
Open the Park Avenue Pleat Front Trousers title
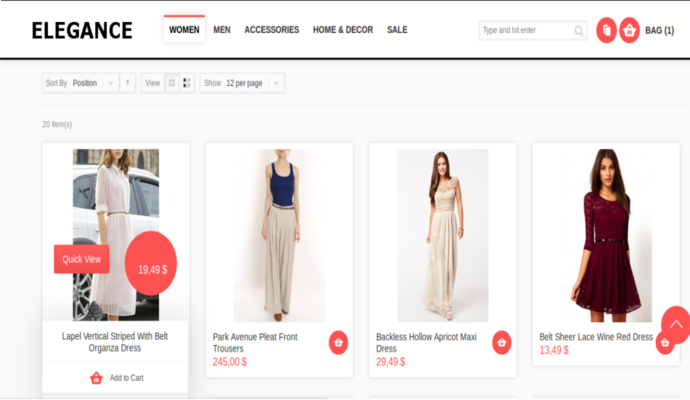click(x=255, y=342)
